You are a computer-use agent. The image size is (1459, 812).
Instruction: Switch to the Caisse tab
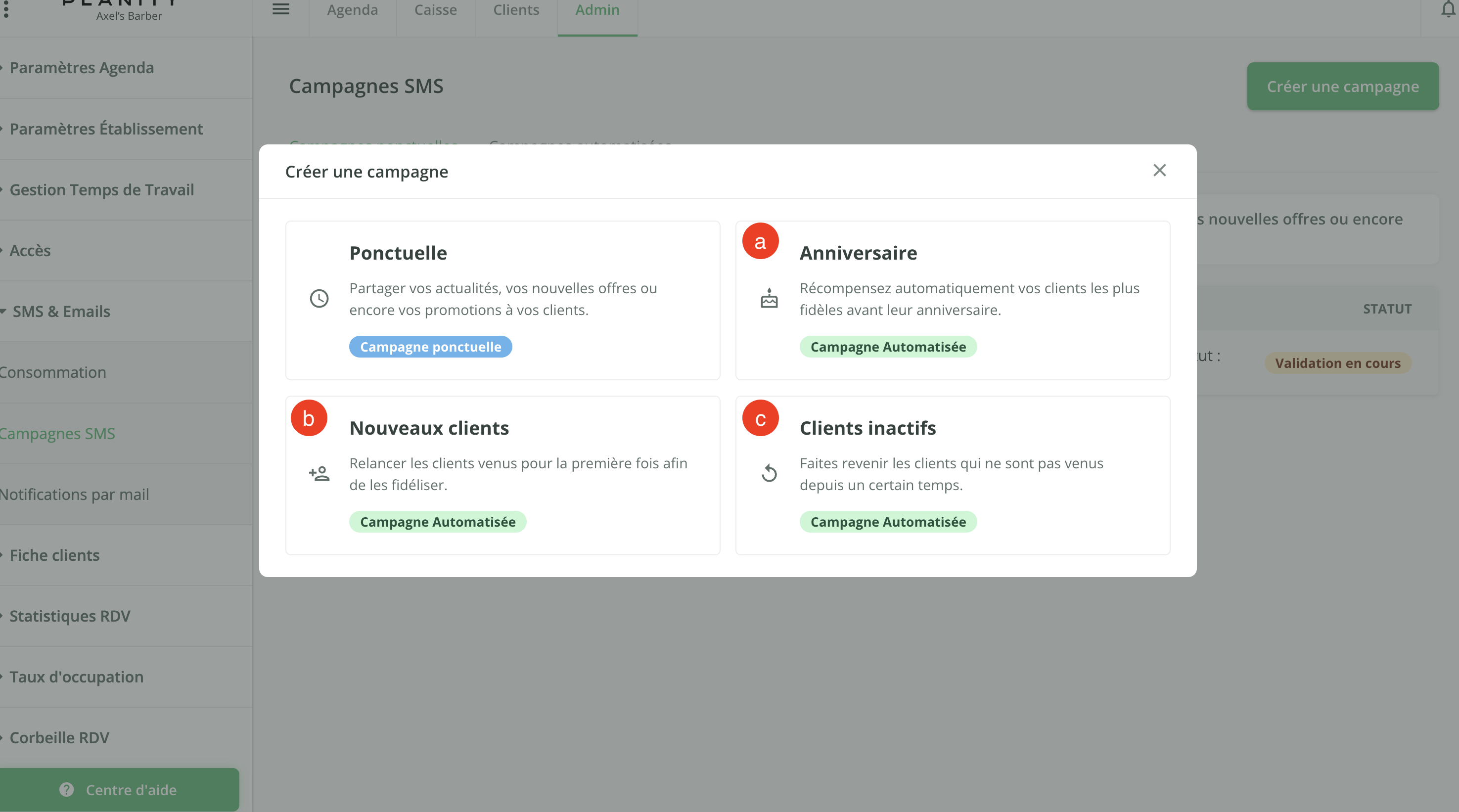pyautogui.click(x=435, y=10)
